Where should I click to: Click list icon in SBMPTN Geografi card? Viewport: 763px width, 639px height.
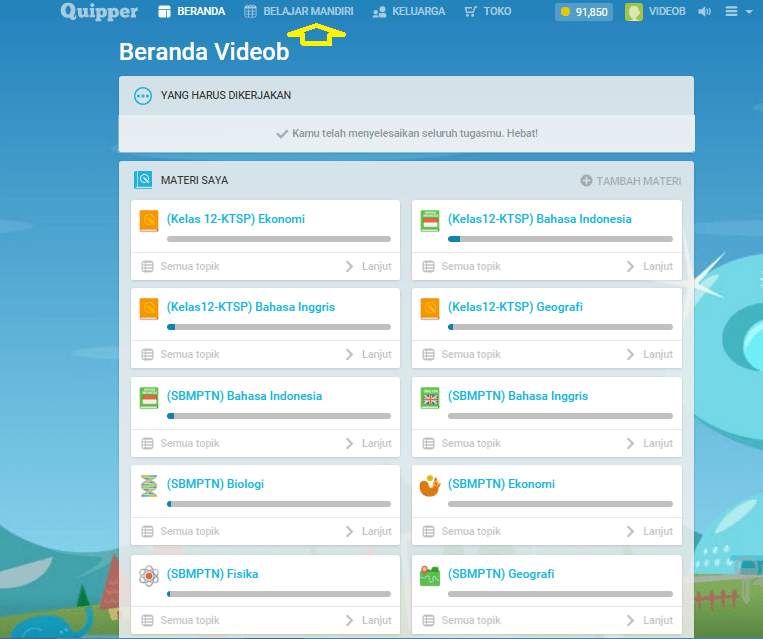[x=428, y=621]
